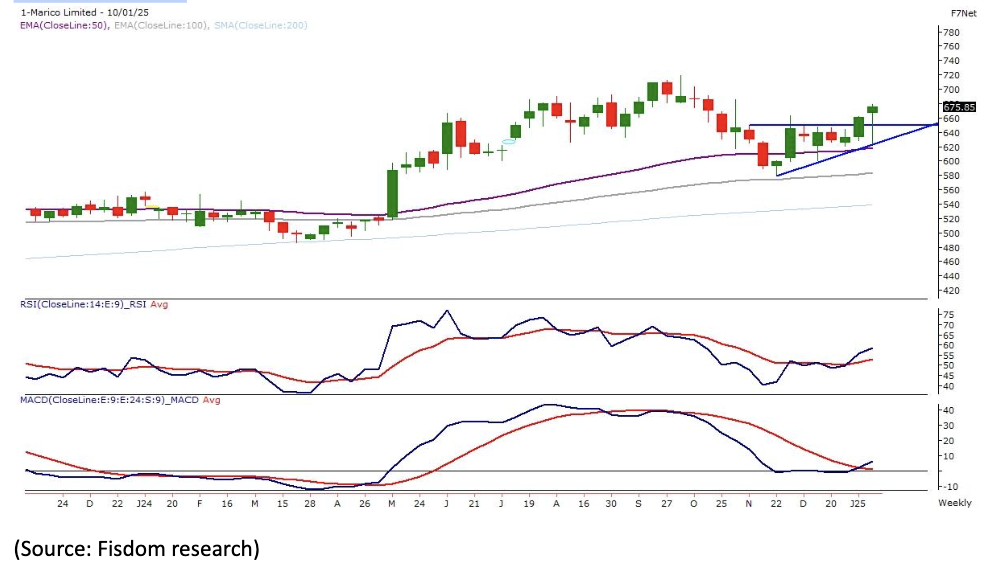Click the J25 date marker on time axis
Screen dimensions: 986x576
coord(859,503)
